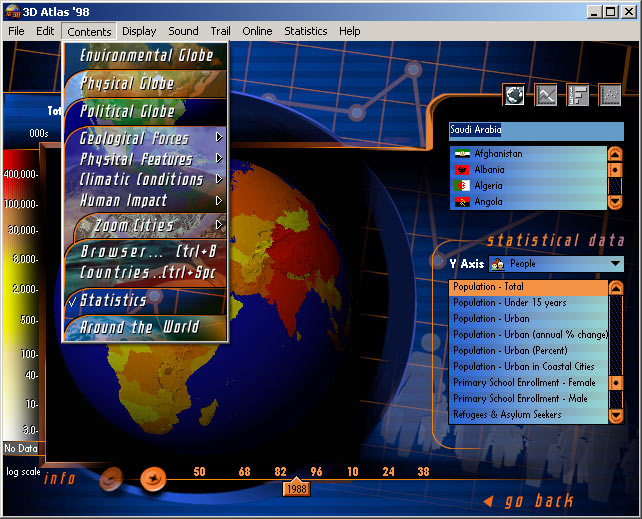Switch to the scatter plot view icon

[610, 95]
